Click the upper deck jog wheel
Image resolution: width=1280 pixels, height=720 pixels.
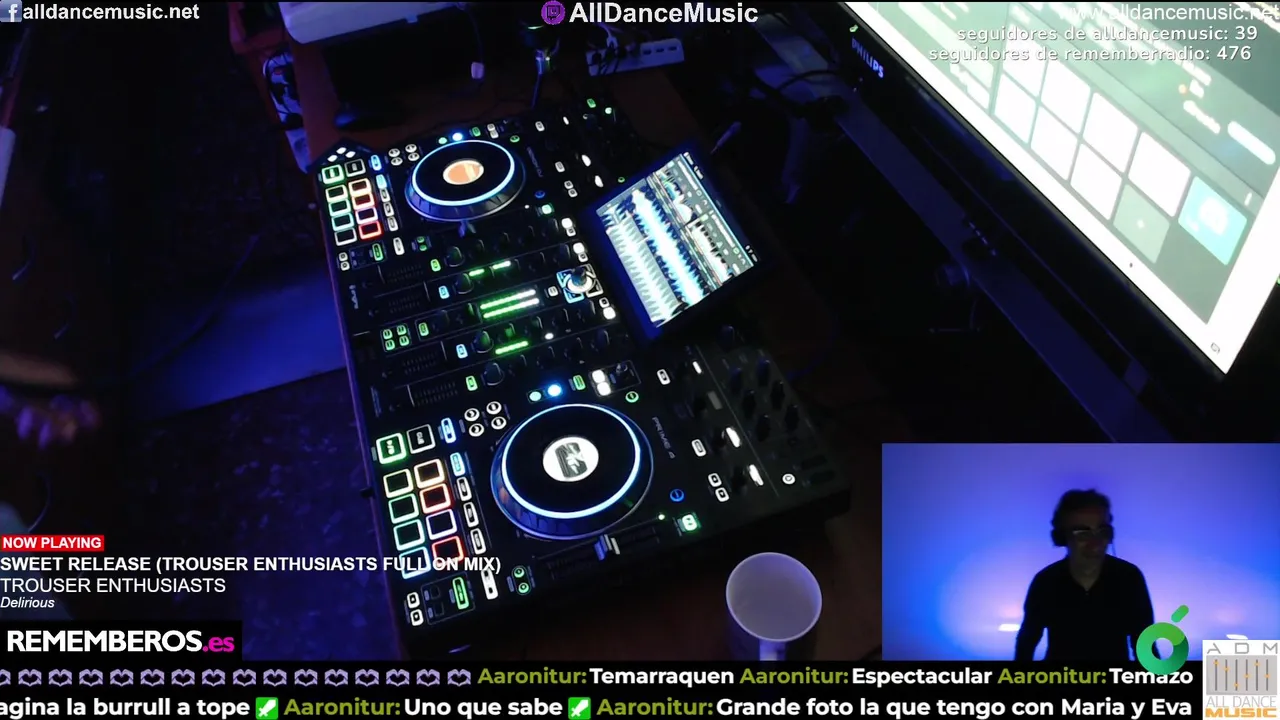(463, 177)
